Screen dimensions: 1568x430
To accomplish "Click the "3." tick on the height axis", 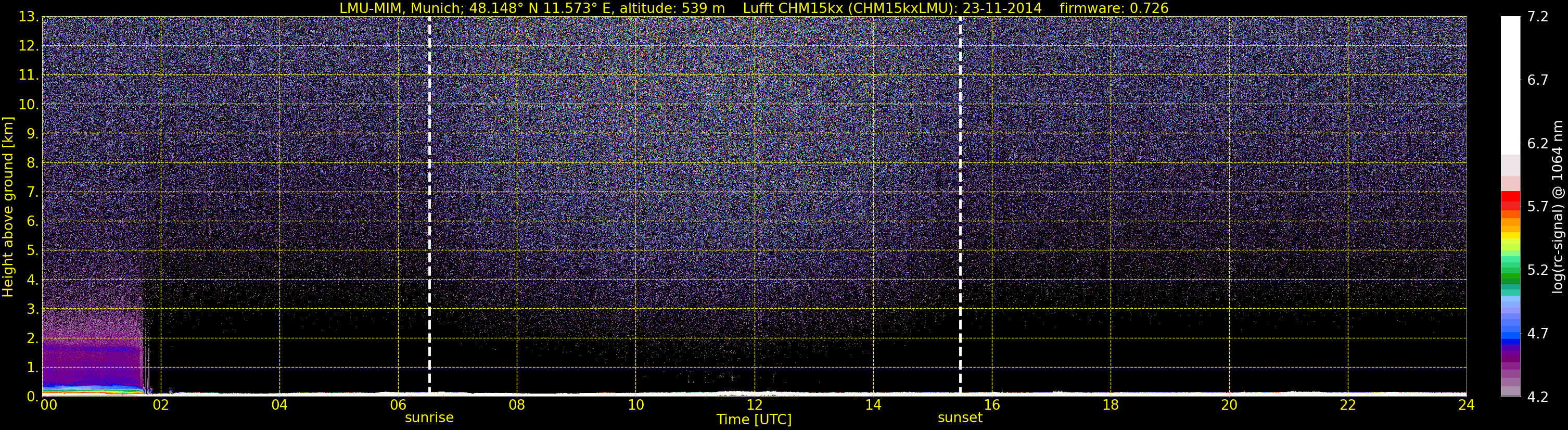I will tap(32, 309).
